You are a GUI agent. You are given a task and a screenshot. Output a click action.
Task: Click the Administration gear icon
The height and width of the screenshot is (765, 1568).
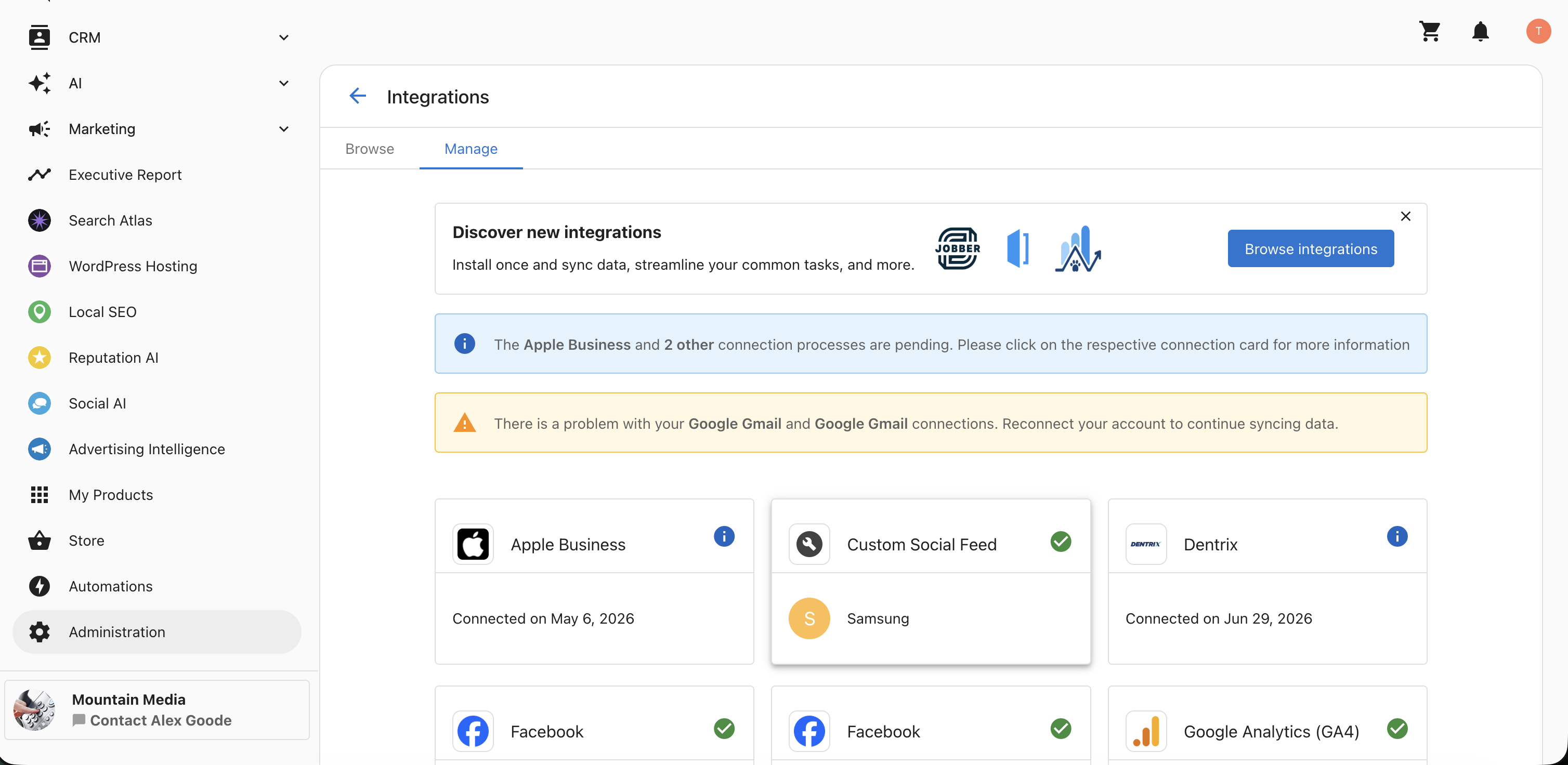pos(40,632)
